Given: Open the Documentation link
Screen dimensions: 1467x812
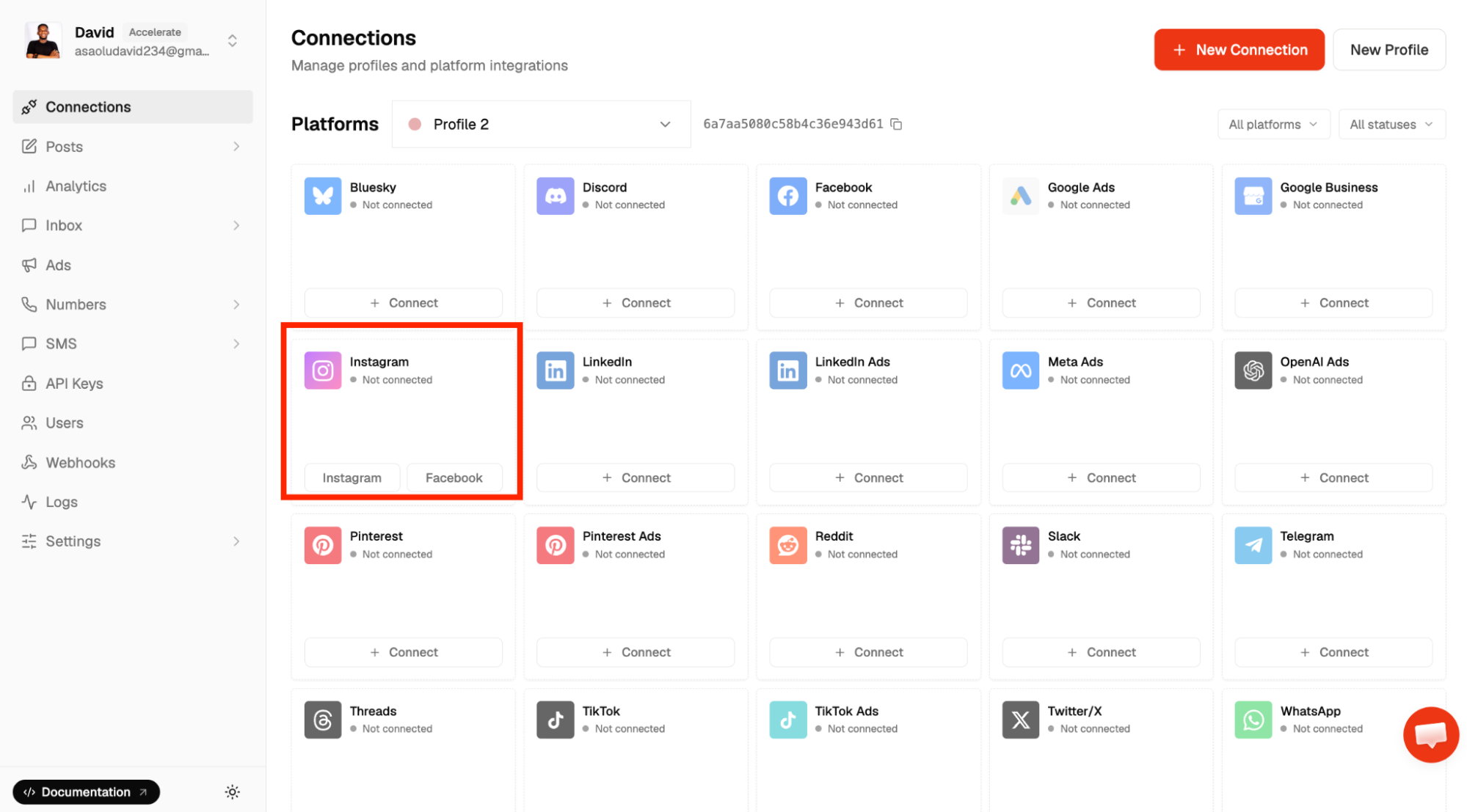Looking at the screenshot, I should (x=86, y=791).
